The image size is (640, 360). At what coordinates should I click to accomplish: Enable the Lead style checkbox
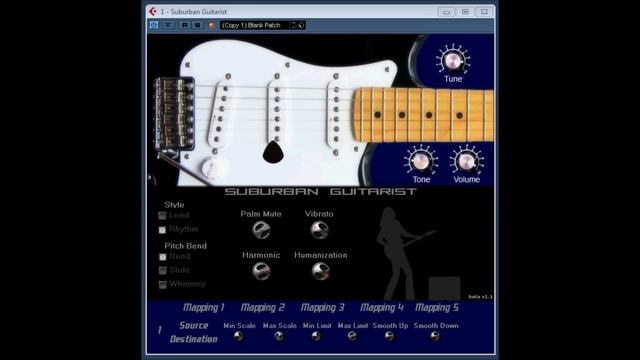[x=162, y=216]
